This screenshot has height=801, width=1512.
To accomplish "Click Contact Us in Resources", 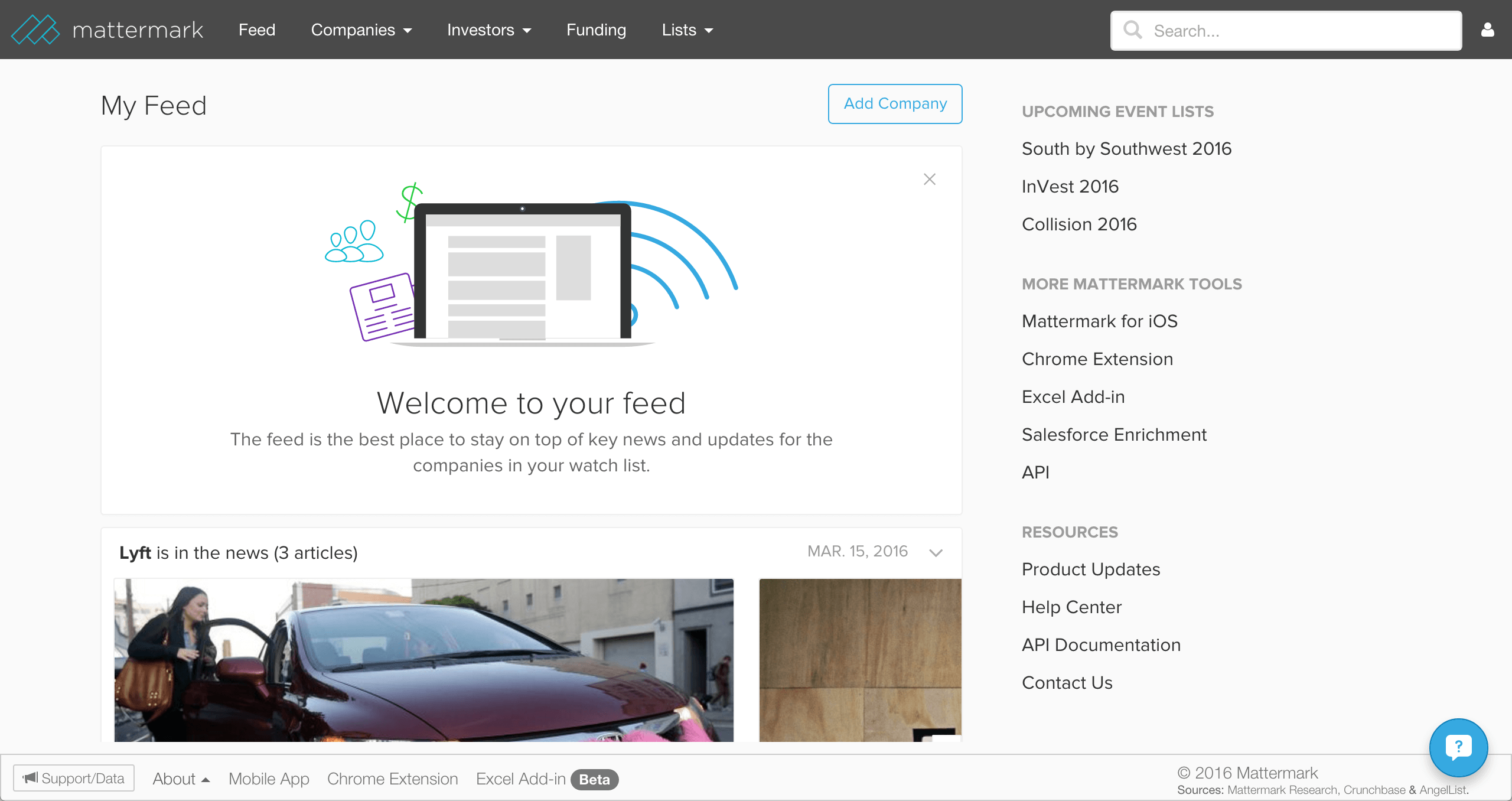I will point(1067,682).
